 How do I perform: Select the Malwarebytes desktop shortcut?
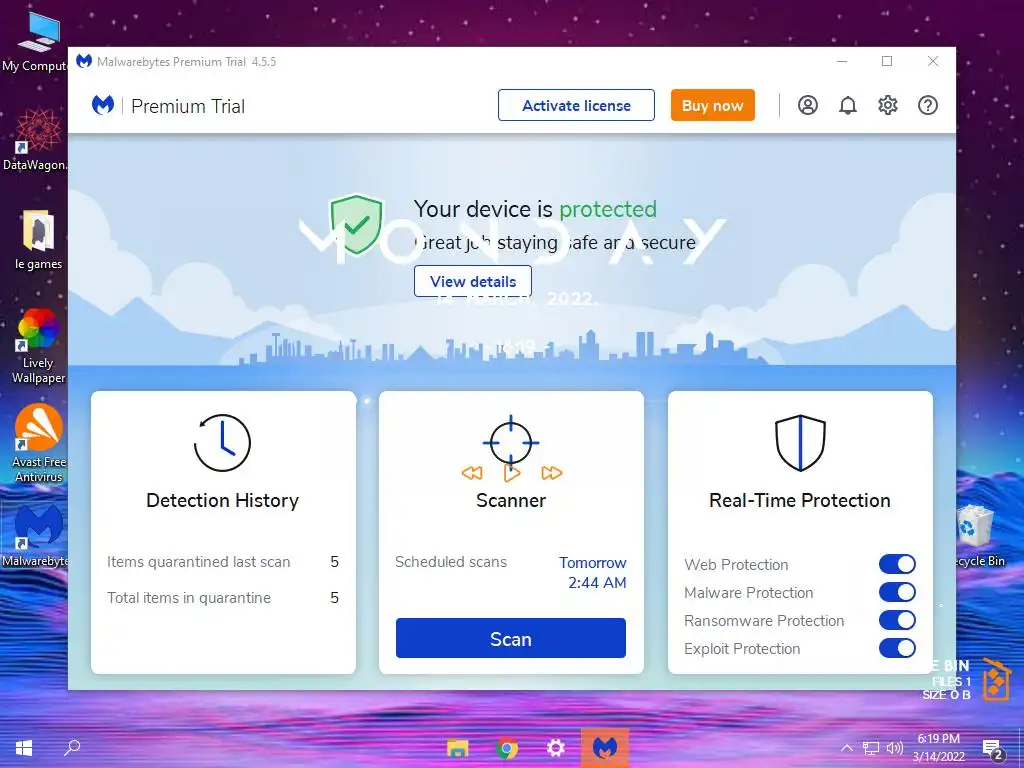[x=36, y=536]
